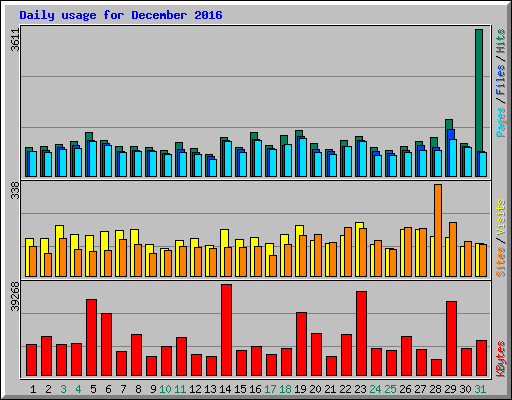Click the 3611 axis value label

15,40
